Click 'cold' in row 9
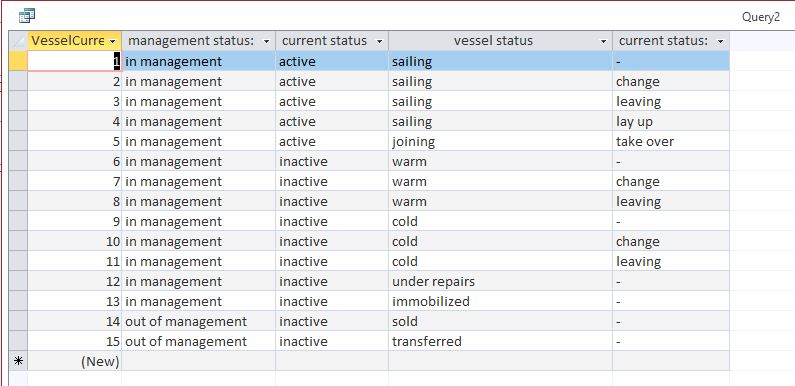The height and width of the screenshot is (386, 795). coord(405,222)
